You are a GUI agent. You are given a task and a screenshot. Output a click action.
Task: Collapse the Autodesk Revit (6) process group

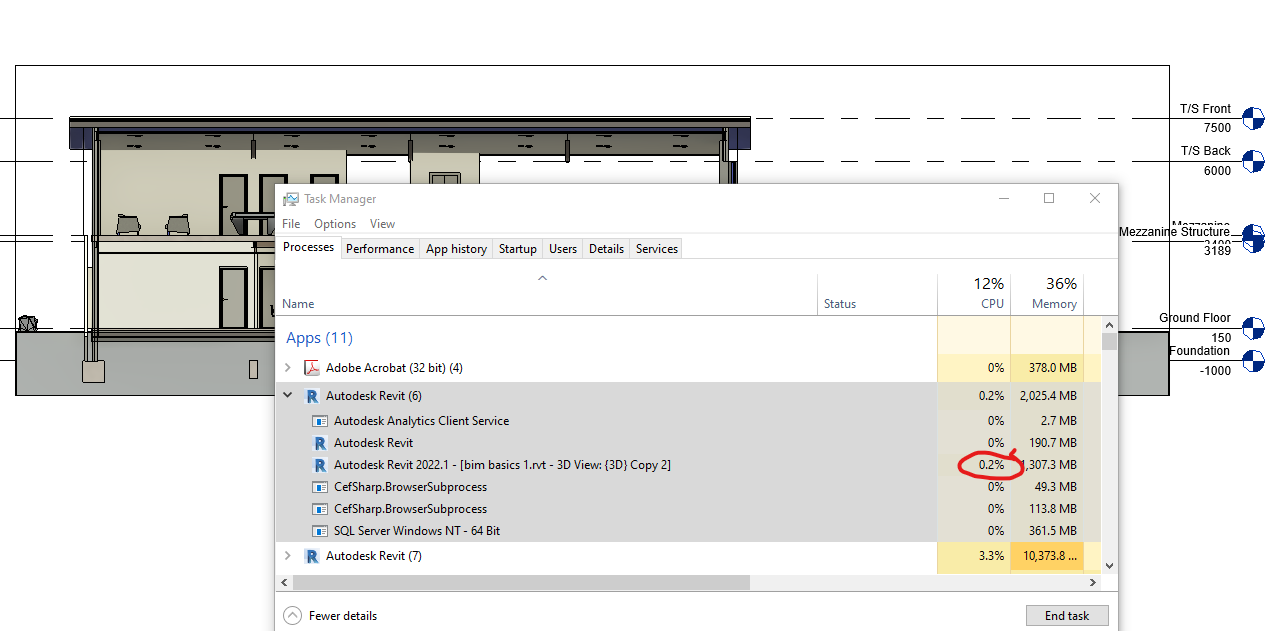[x=288, y=395]
